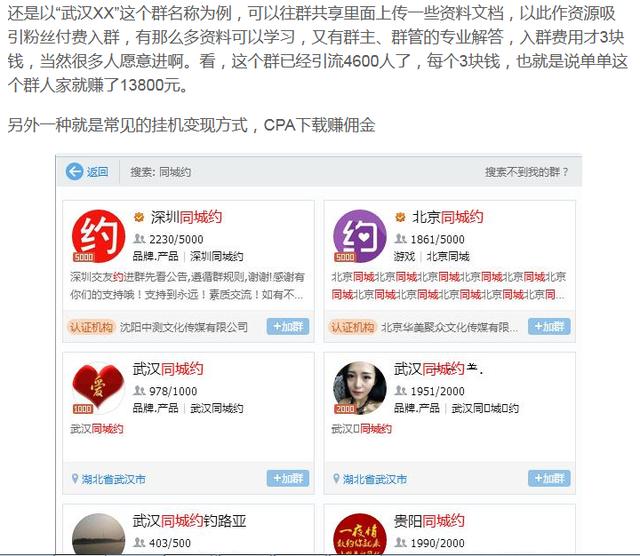Open the purple 约 avatar of 北京同城约
640x556 pixels.
(x=360, y=236)
